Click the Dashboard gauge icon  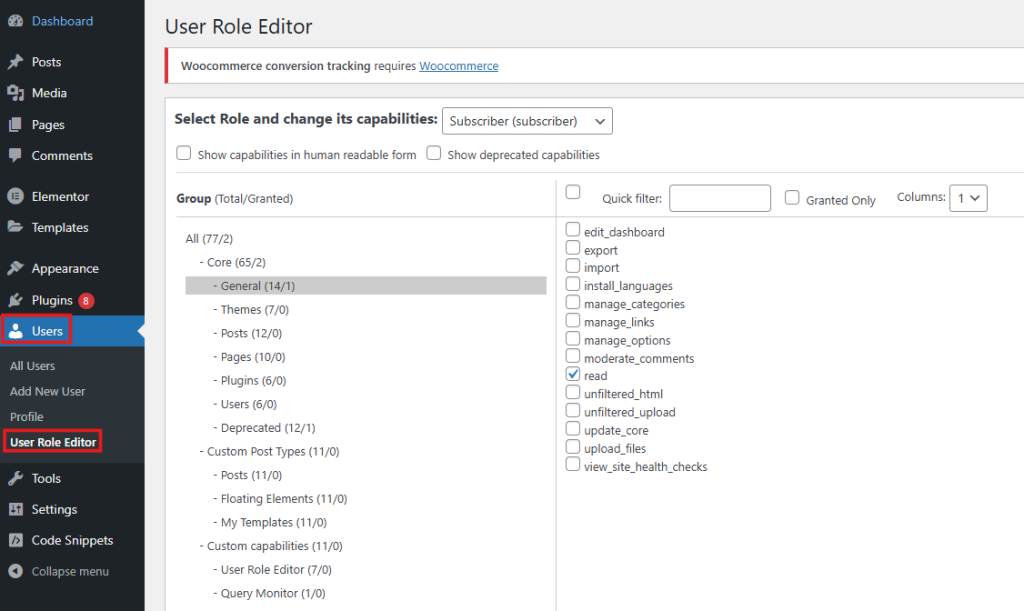click(15, 21)
